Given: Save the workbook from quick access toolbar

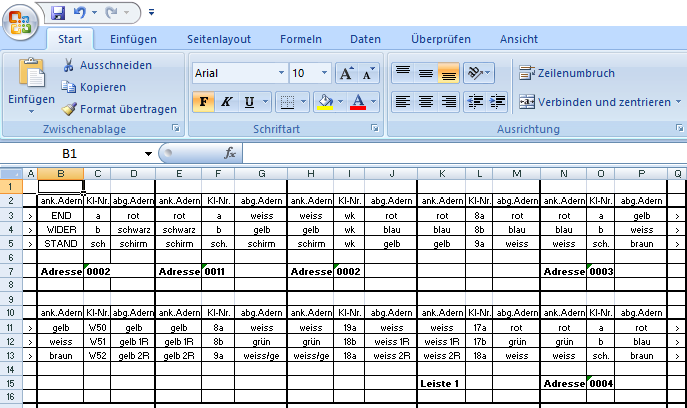Looking at the screenshot, I should click(58, 13).
